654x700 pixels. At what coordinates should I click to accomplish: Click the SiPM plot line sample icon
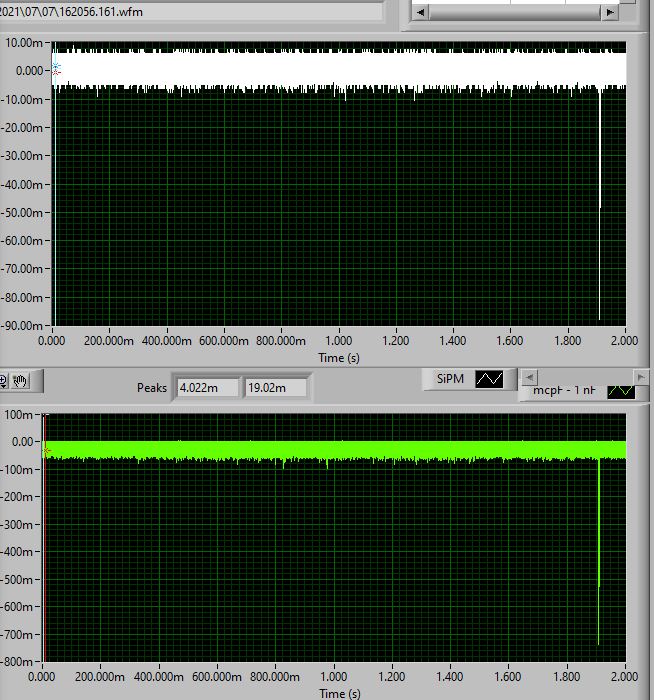click(489, 379)
